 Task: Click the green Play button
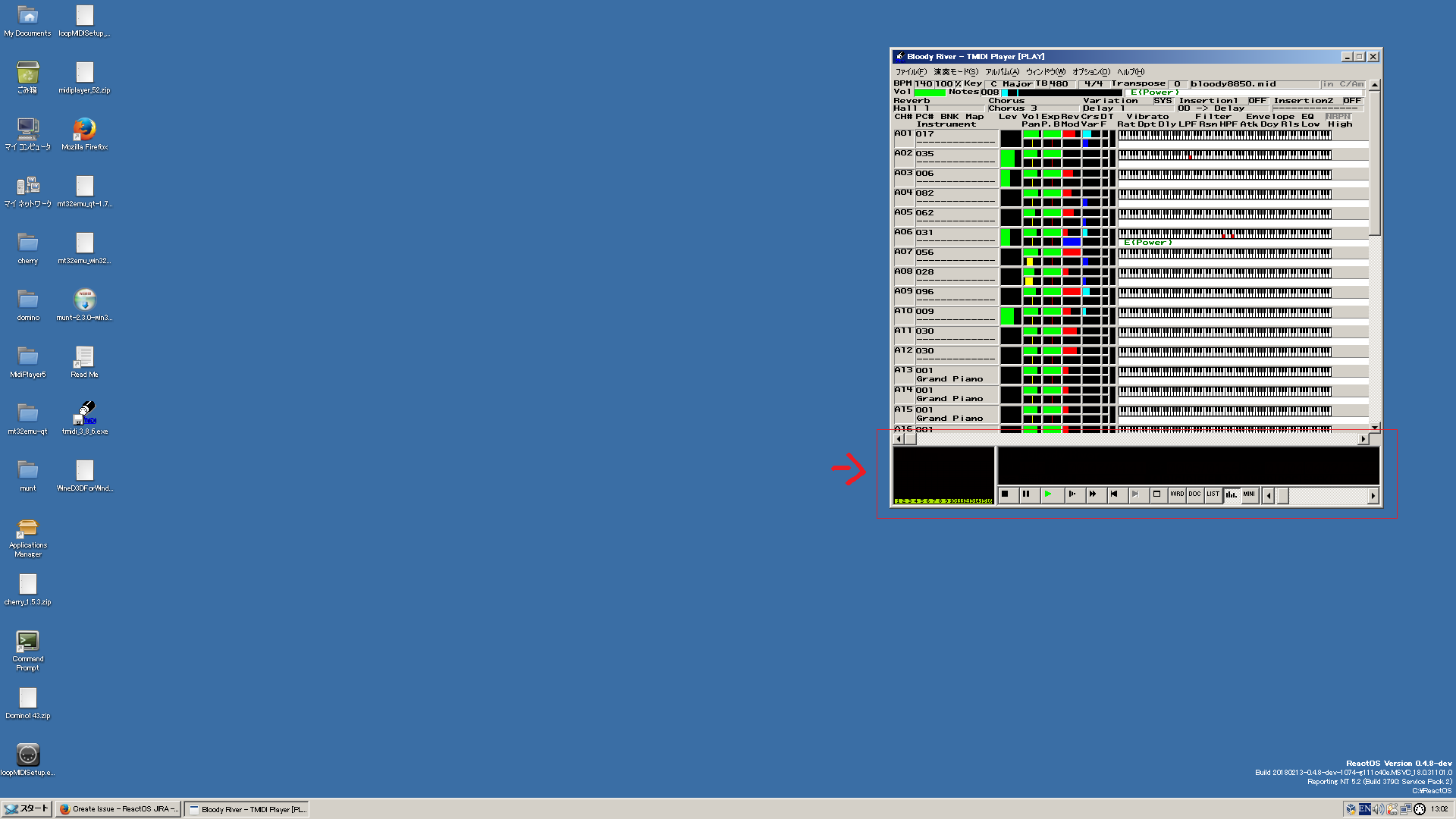click(x=1048, y=494)
